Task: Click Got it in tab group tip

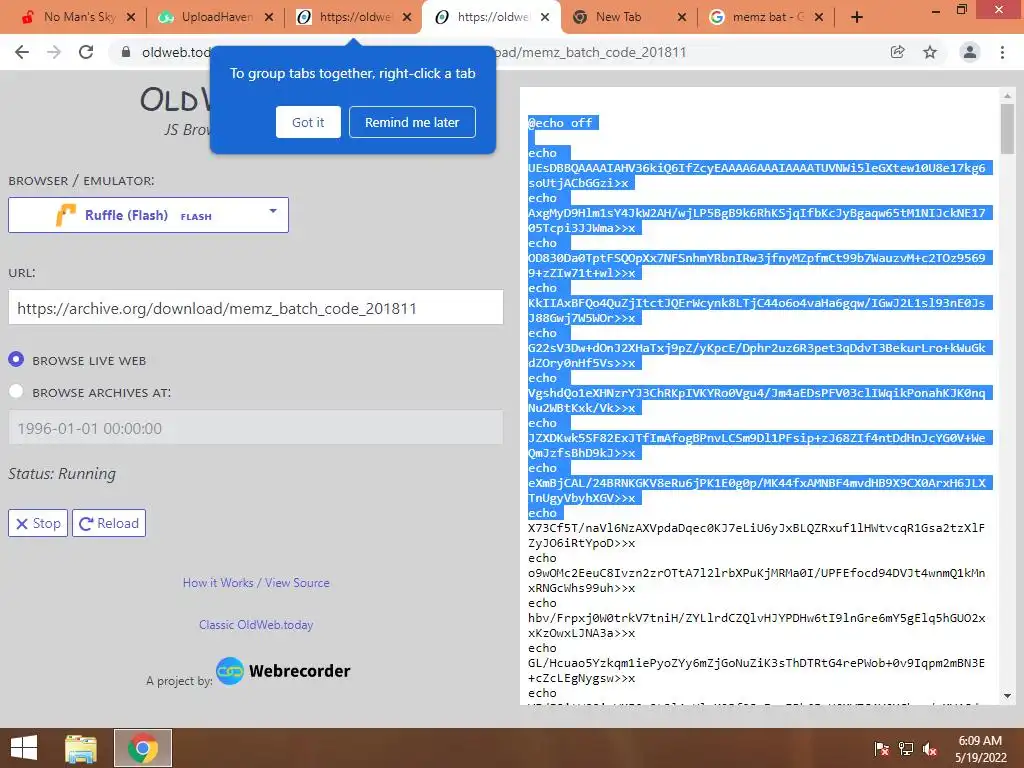Action: pyautogui.click(x=308, y=122)
